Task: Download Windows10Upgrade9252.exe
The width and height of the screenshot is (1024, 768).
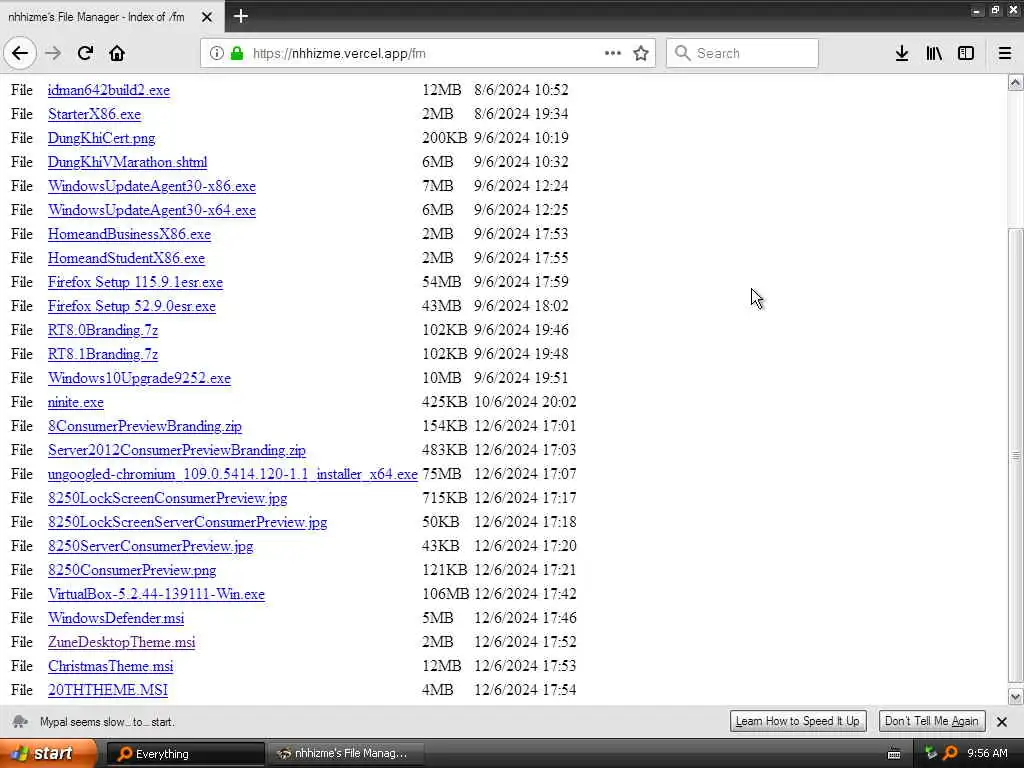Action: tap(139, 378)
